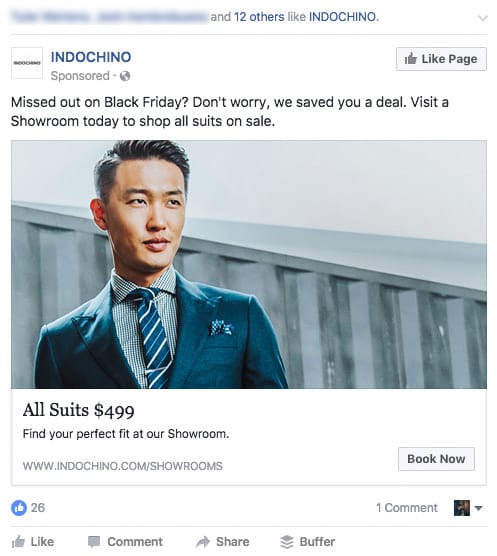Click the Like thumbs-up icon below post
Image resolution: width=497 pixels, height=556 pixels.
(x=18, y=541)
